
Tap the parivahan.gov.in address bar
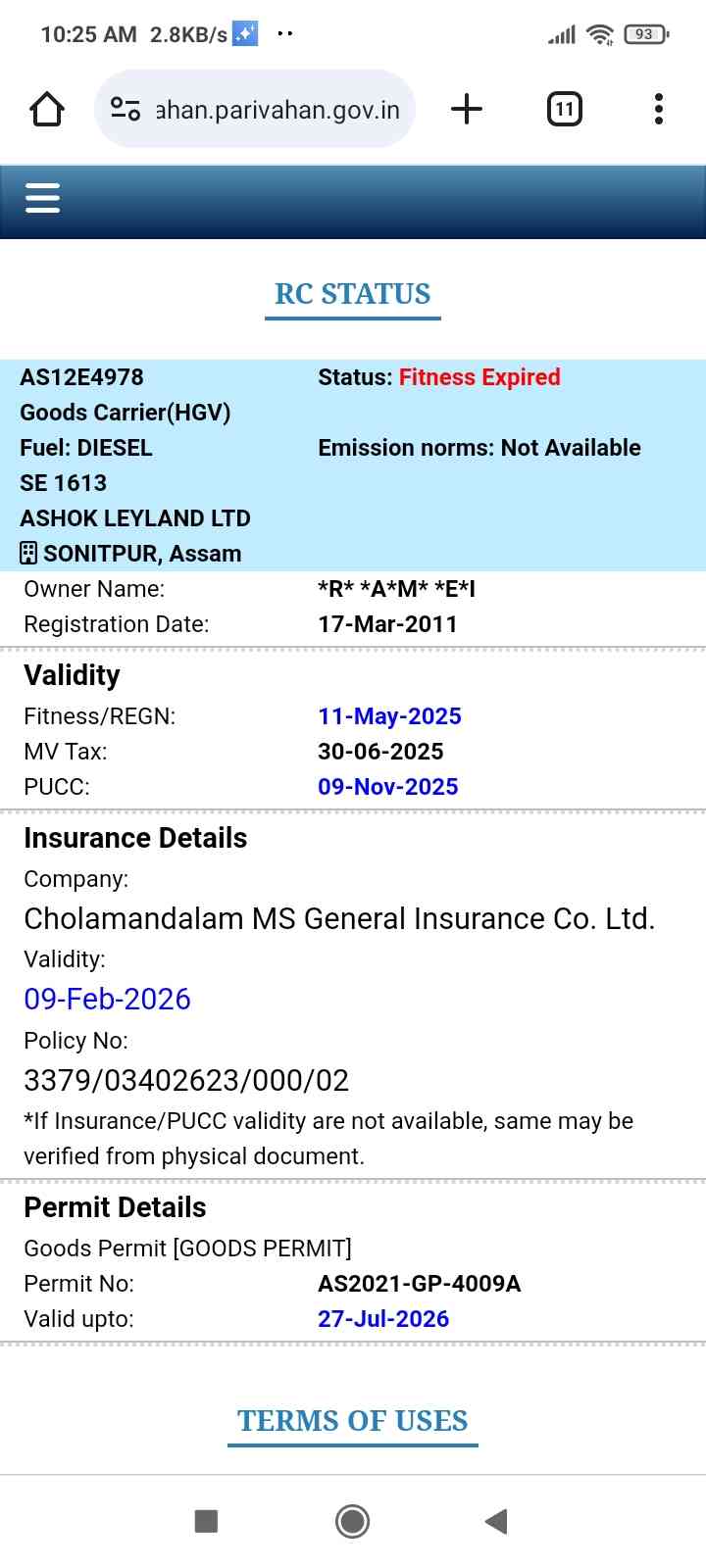(x=277, y=110)
